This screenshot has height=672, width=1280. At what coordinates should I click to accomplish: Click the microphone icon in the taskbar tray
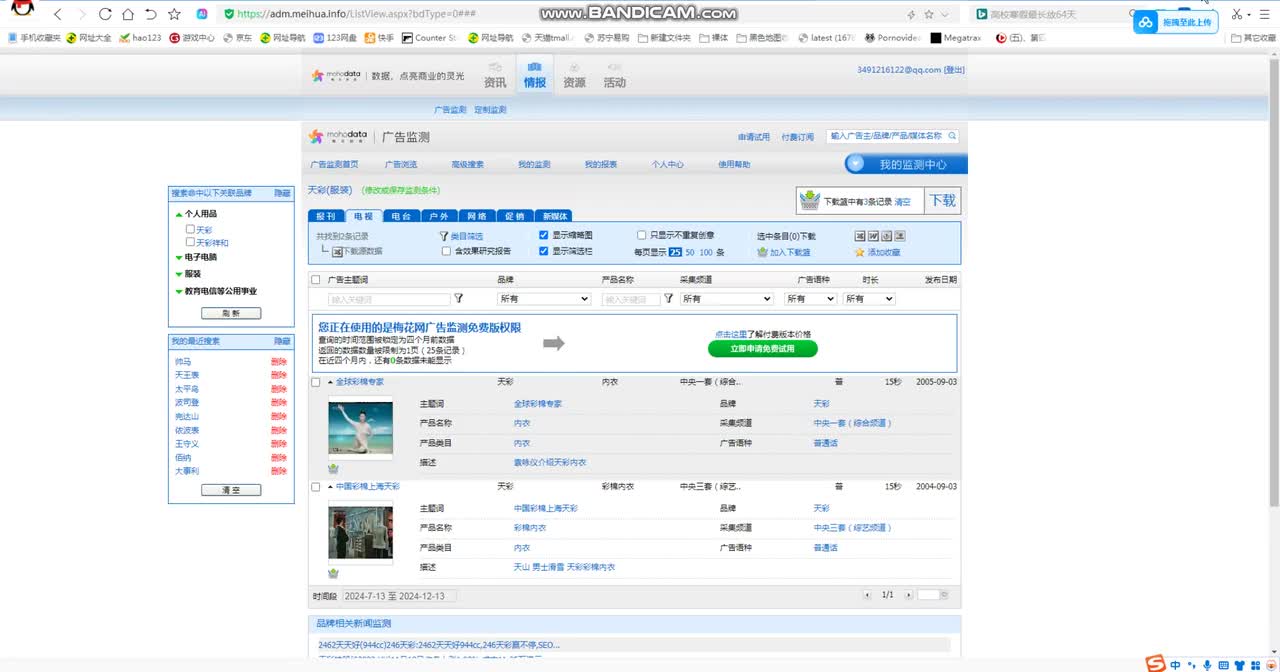pos(1208,665)
